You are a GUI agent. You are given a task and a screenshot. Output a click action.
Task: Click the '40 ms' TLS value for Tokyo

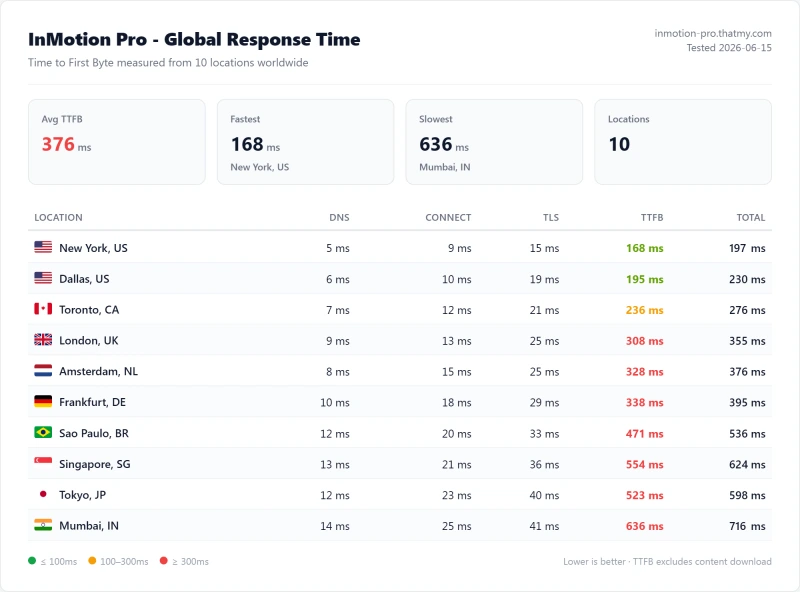[x=544, y=495]
